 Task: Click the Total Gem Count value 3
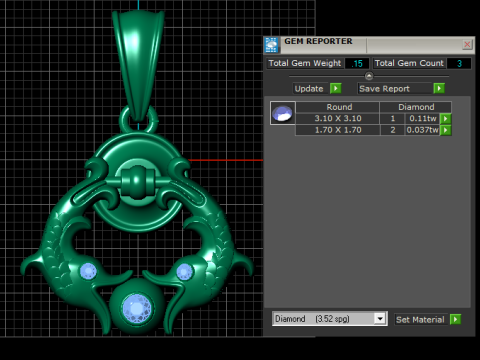459,63
